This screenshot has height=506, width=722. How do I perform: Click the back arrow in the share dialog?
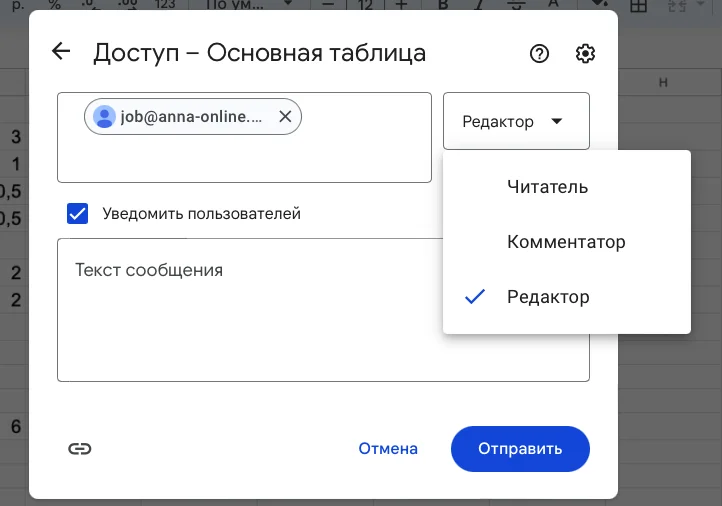(61, 53)
